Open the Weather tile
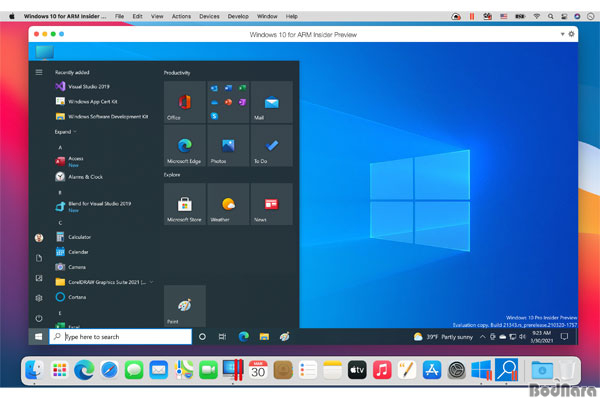Viewport: 600px width, 400px height. [x=228, y=204]
